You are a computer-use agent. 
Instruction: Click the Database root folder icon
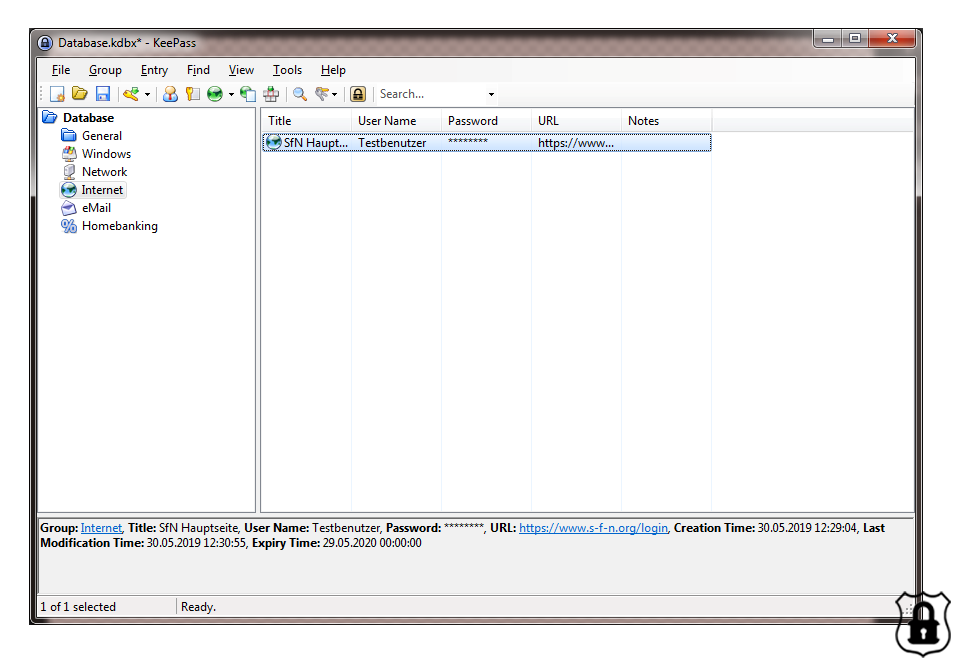[x=50, y=117]
